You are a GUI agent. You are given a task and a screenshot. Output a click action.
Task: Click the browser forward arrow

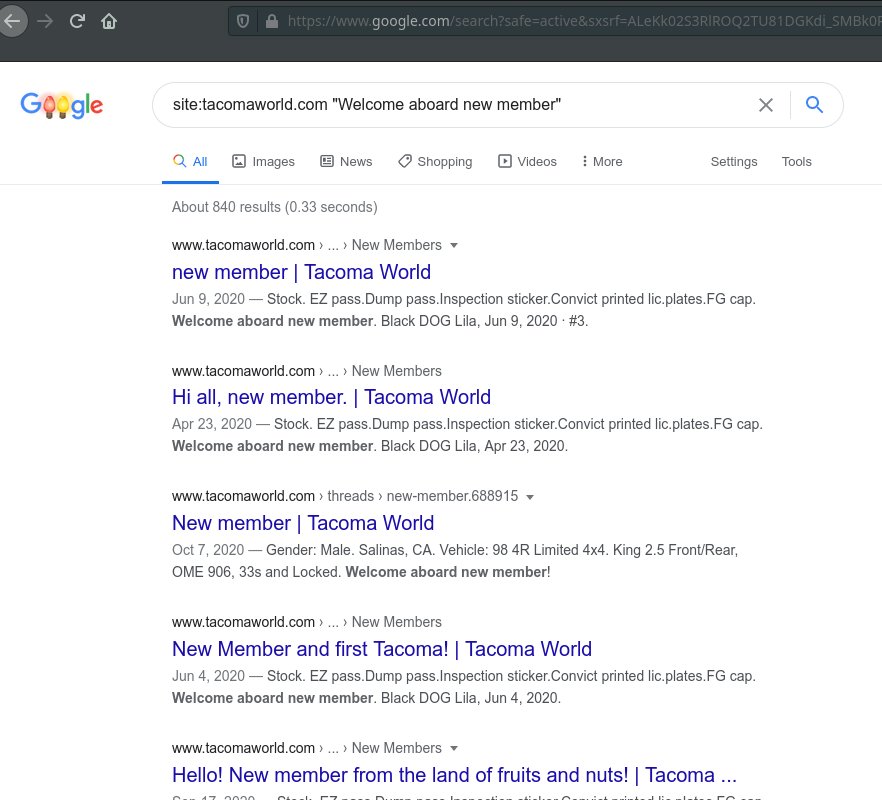[45, 21]
